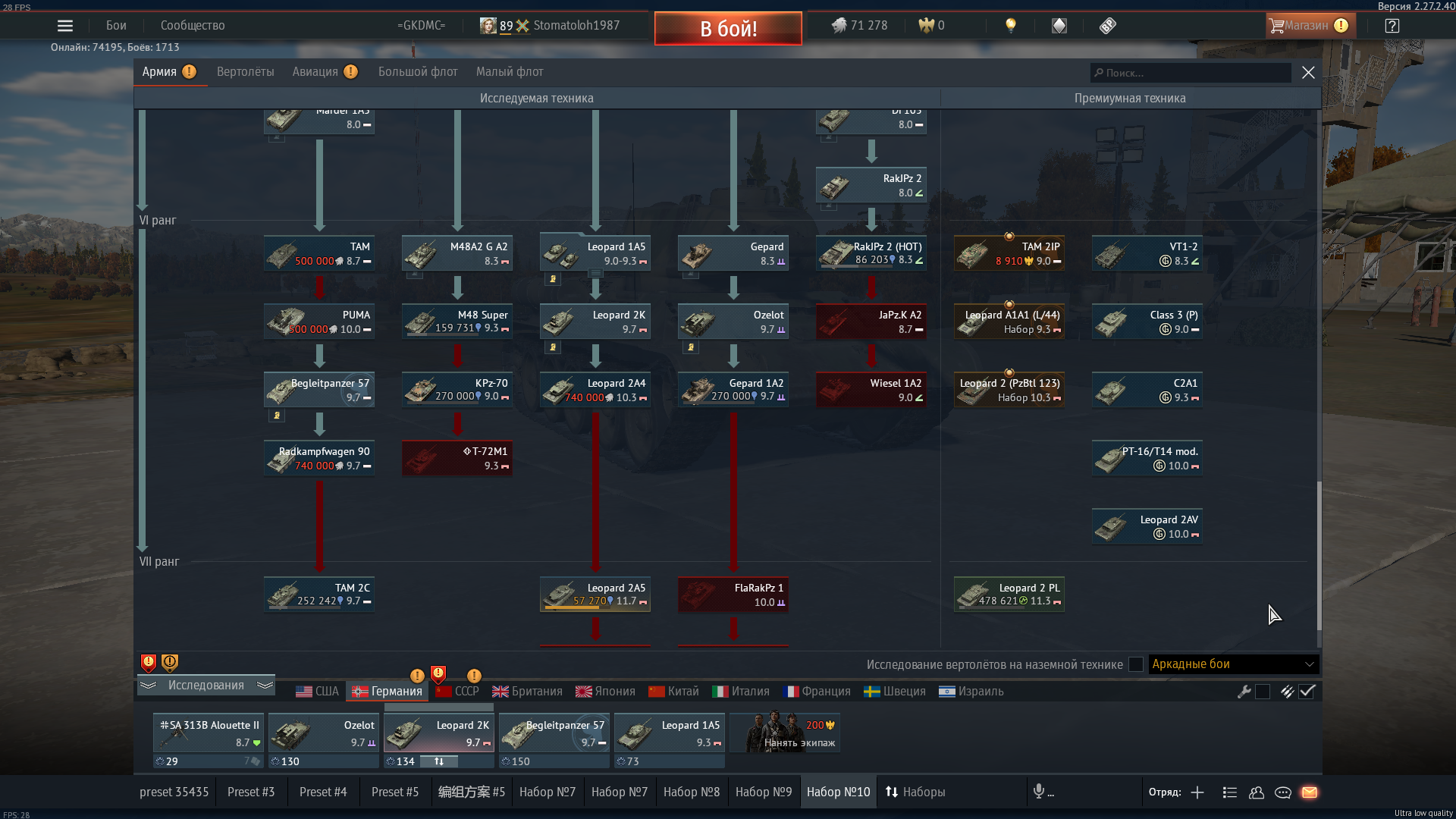Select the FlaRakPz 1 vehicle card
The width and height of the screenshot is (1456, 819).
pyautogui.click(x=733, y=595)
